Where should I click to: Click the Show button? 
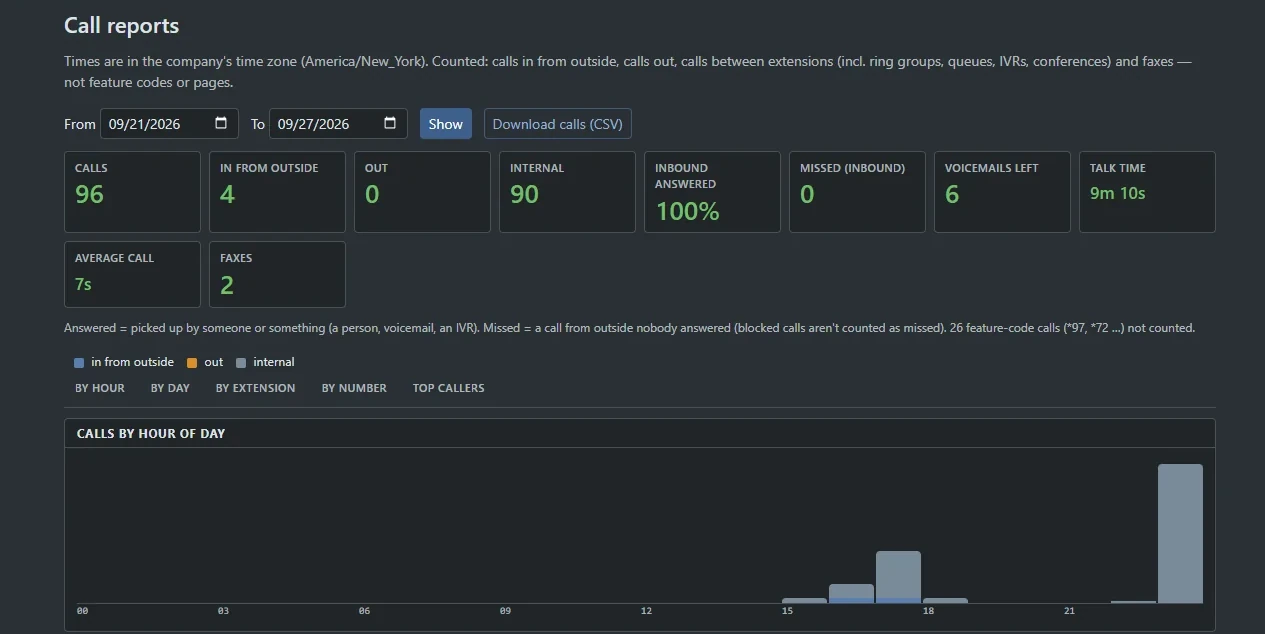click(x=446, y=124)
